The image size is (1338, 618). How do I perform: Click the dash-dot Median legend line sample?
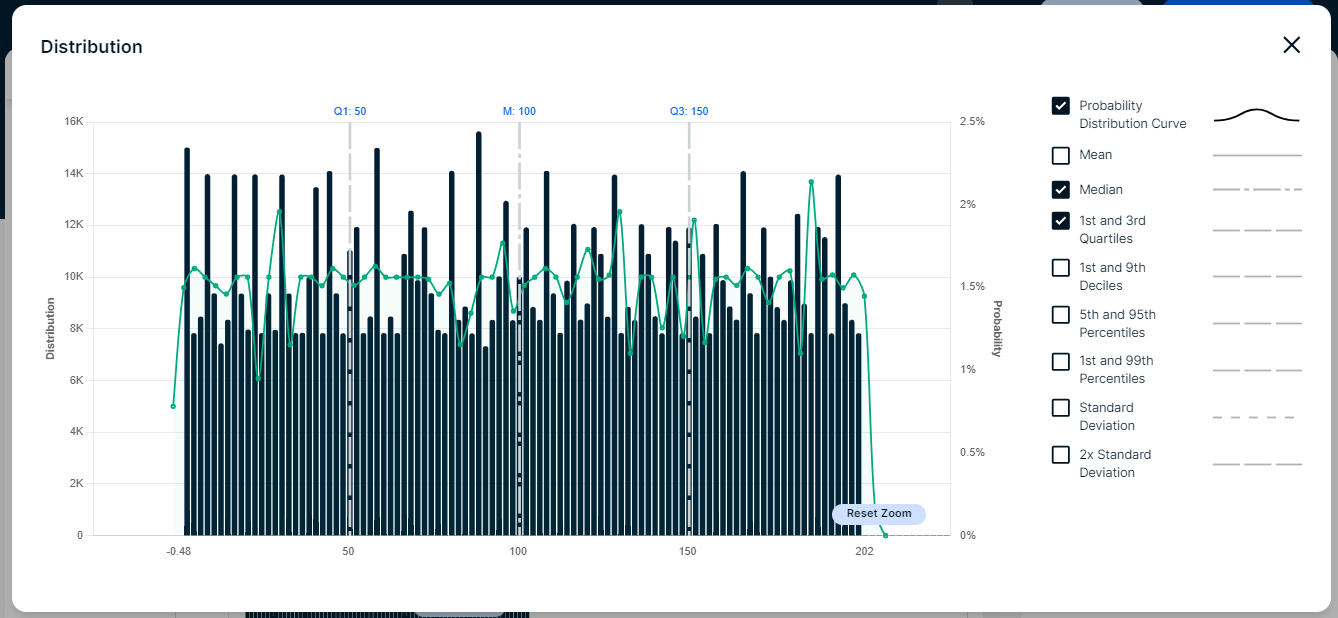(x=1257, y=189)
